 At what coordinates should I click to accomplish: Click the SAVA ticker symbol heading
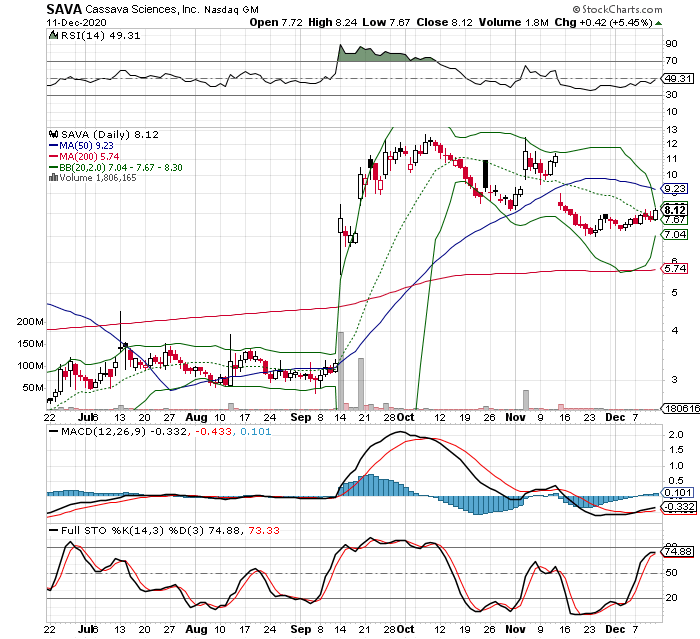click(65, 8)
